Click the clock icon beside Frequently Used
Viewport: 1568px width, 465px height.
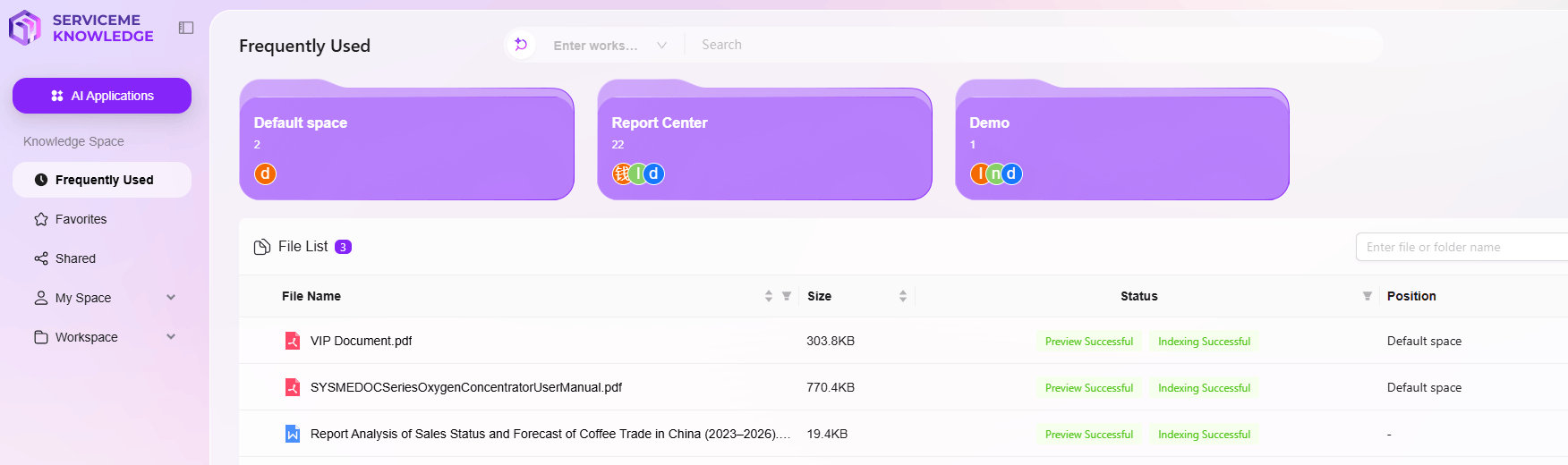(41, 180)
